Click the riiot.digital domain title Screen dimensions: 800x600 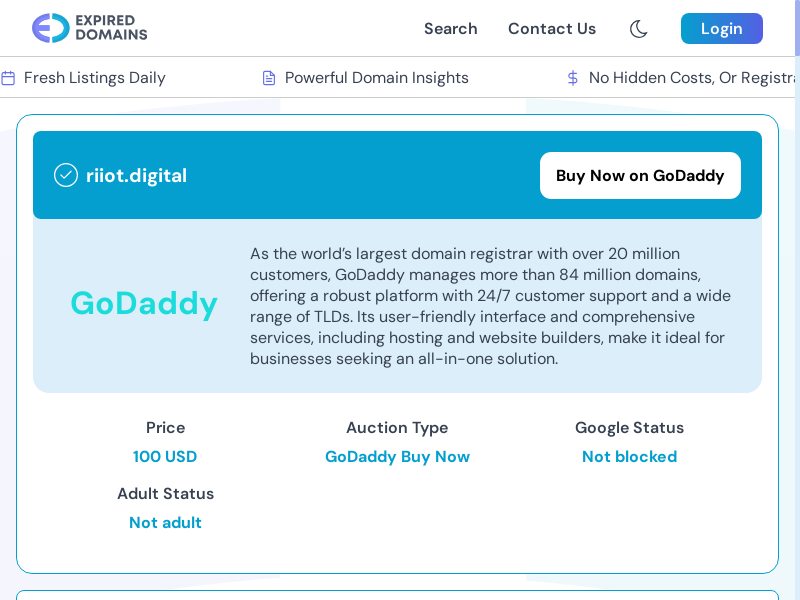coord(136,176)
